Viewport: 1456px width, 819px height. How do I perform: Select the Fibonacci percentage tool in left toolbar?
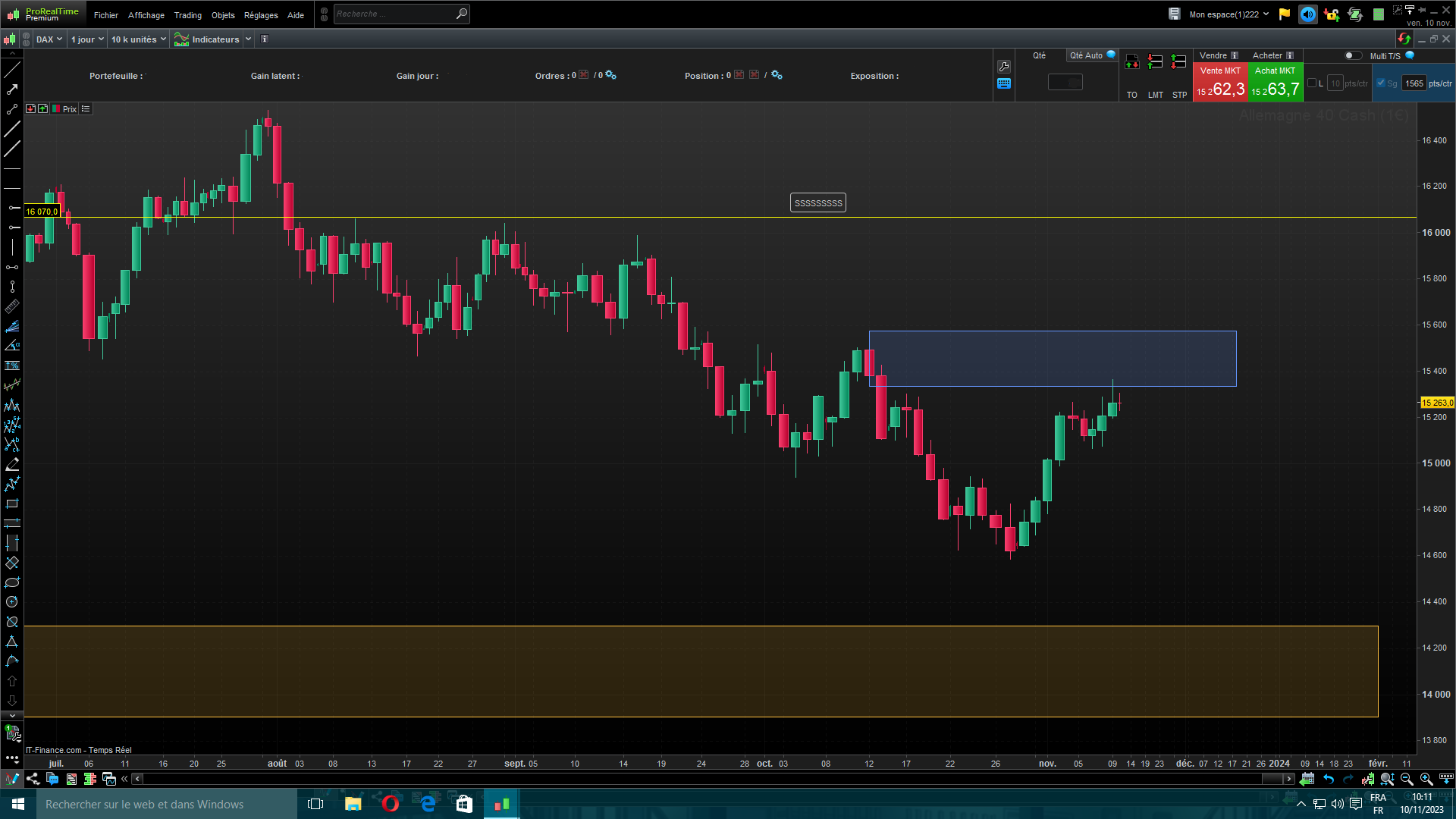[12, 366]
